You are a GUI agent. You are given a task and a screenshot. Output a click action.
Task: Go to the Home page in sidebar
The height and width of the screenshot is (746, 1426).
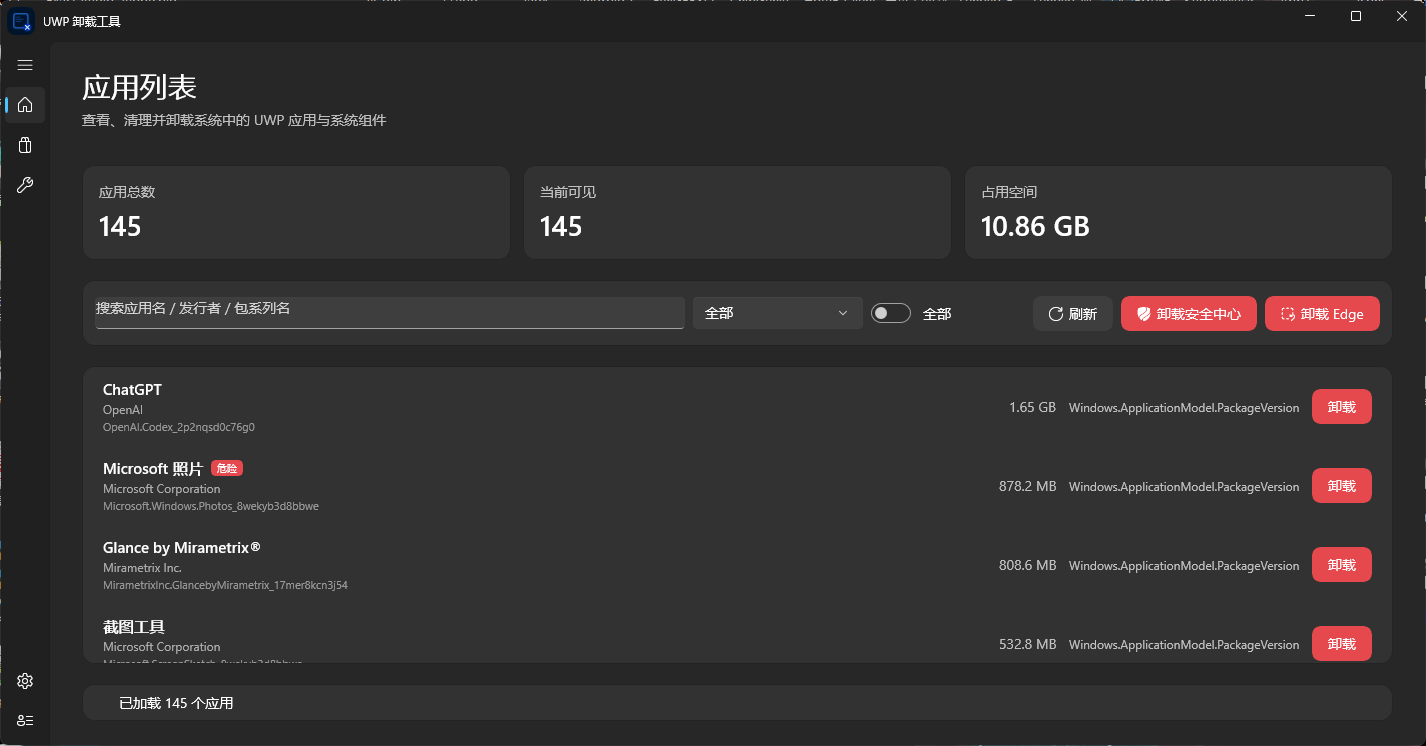[x=25, y=105]
